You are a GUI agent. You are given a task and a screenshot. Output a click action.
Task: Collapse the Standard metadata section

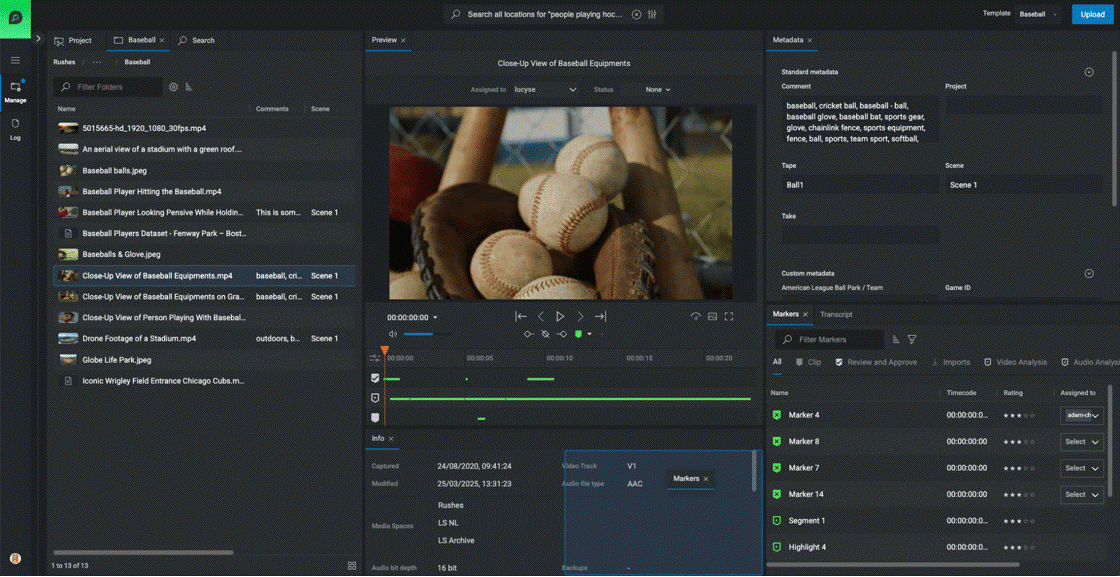pos(1089,72)
